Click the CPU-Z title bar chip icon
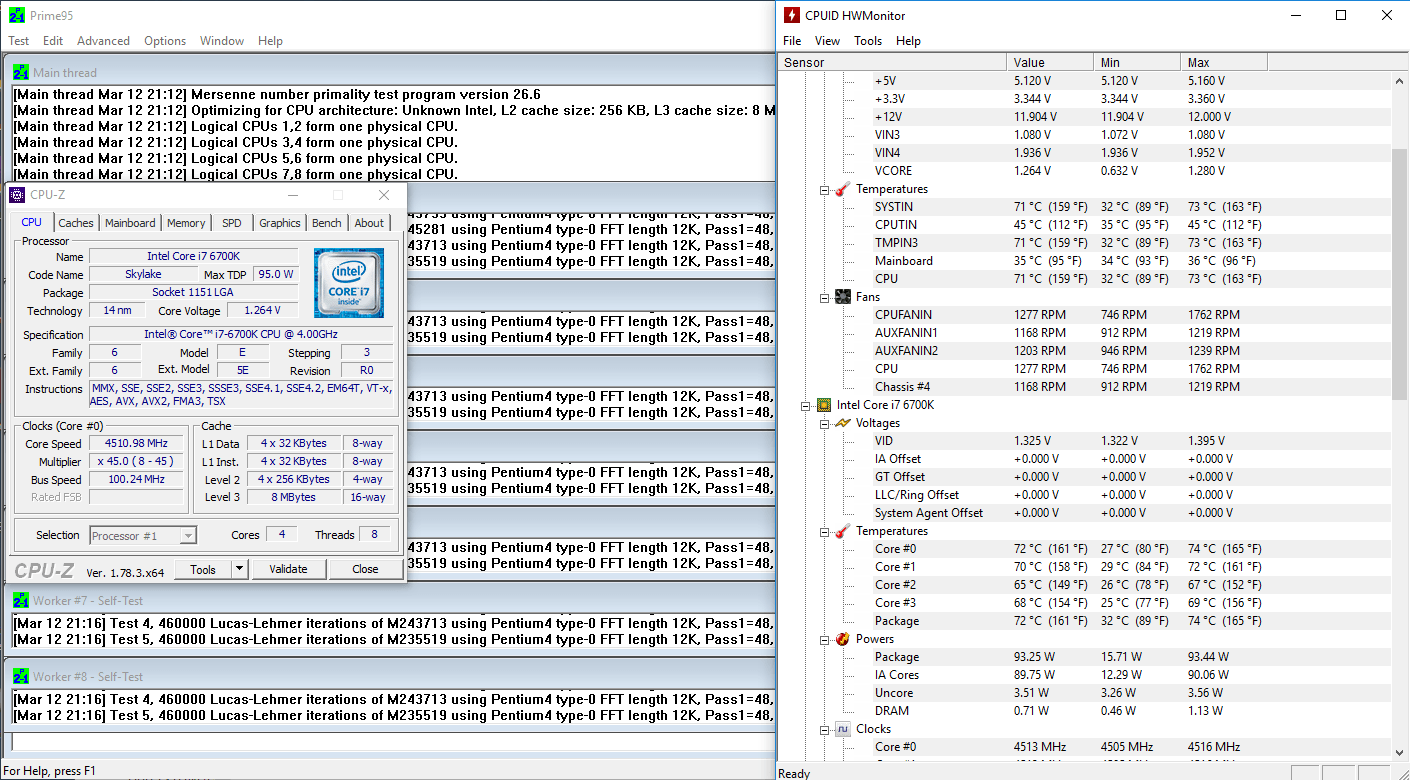The image size is (1410, 780). pos(18,195)
